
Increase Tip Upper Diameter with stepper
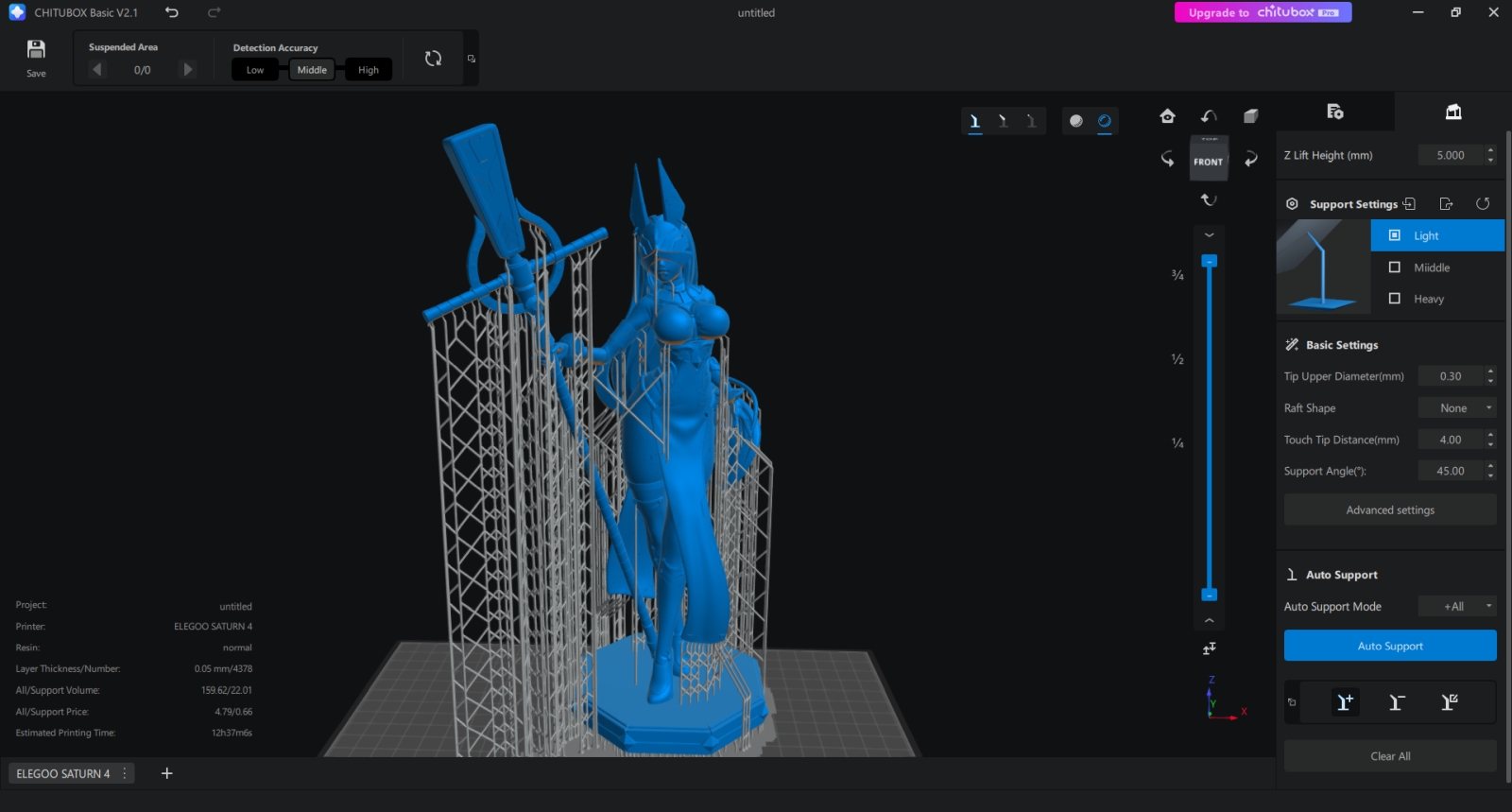[x=1490, y=371]
